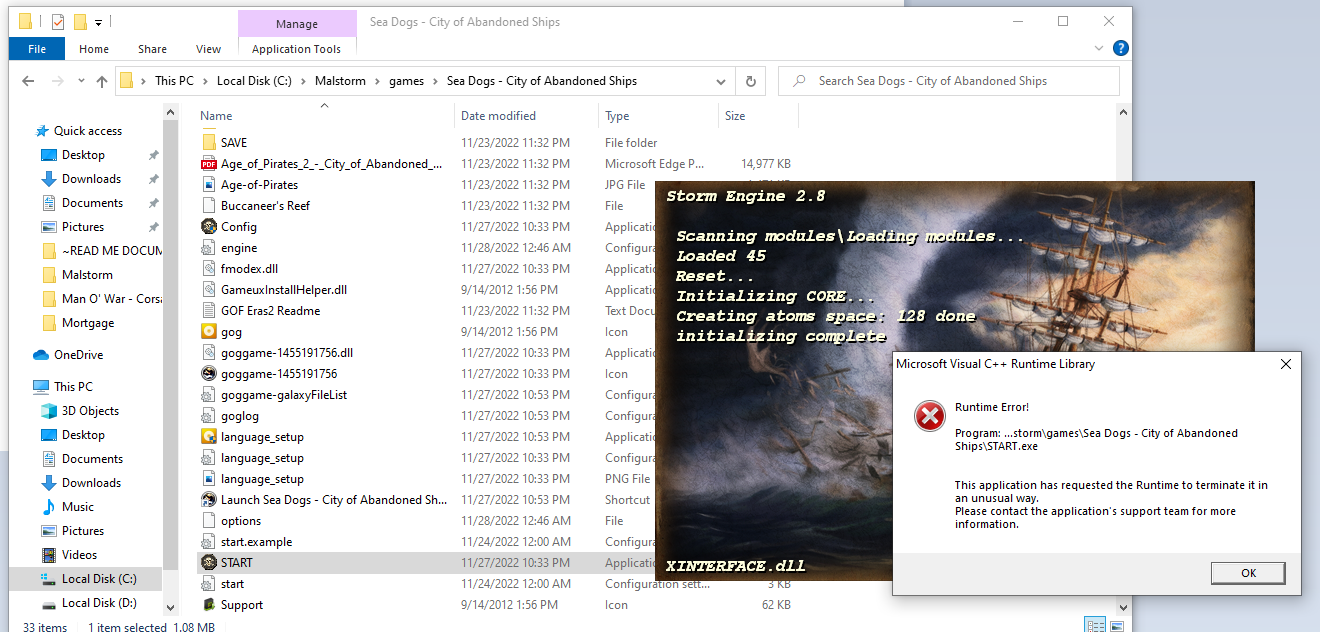Open address bar history dropdown

point(722,82)
